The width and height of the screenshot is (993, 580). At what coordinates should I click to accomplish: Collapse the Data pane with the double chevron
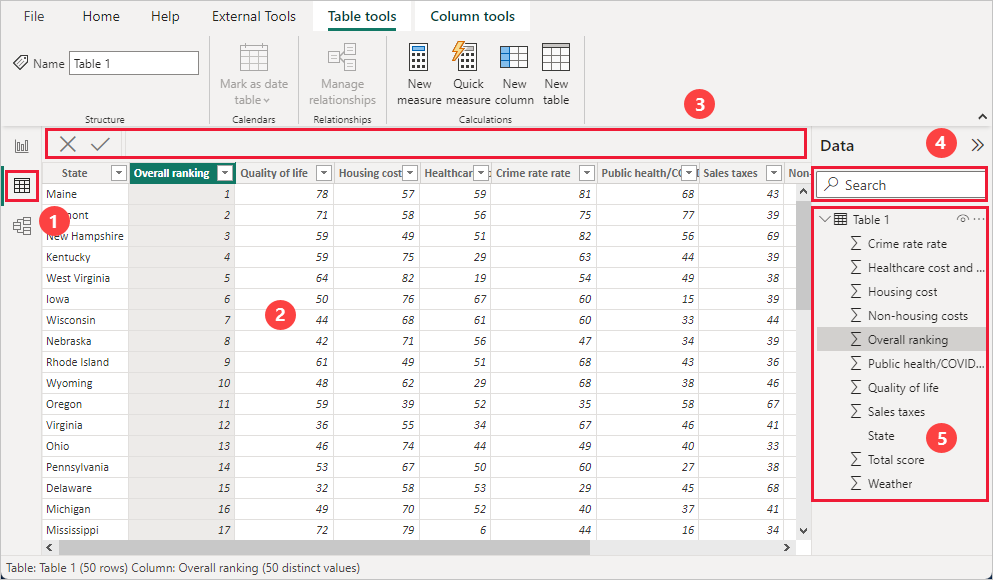[977, 144]
